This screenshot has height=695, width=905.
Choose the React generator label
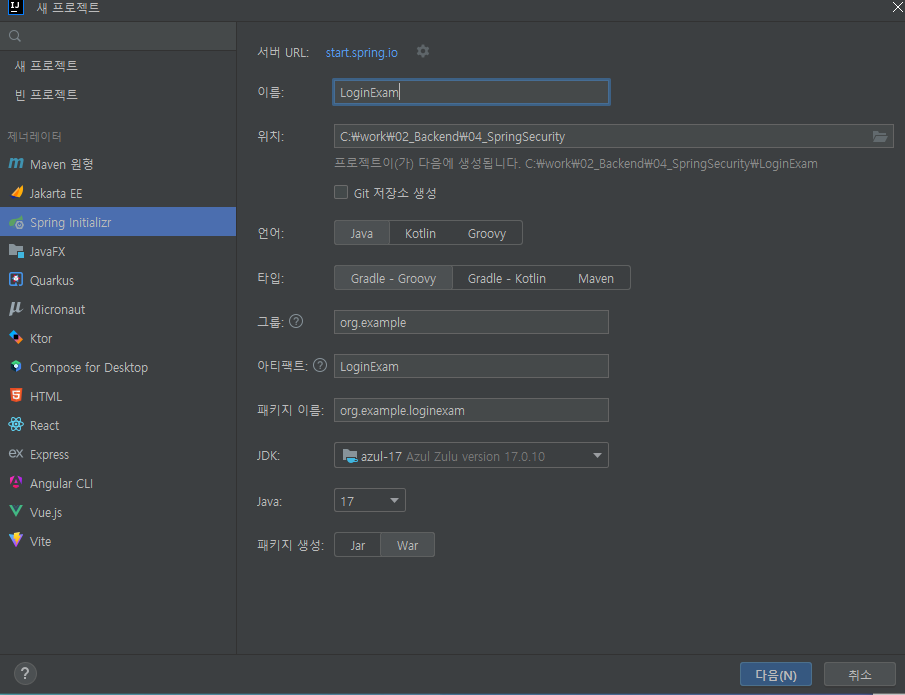point(44,425)
